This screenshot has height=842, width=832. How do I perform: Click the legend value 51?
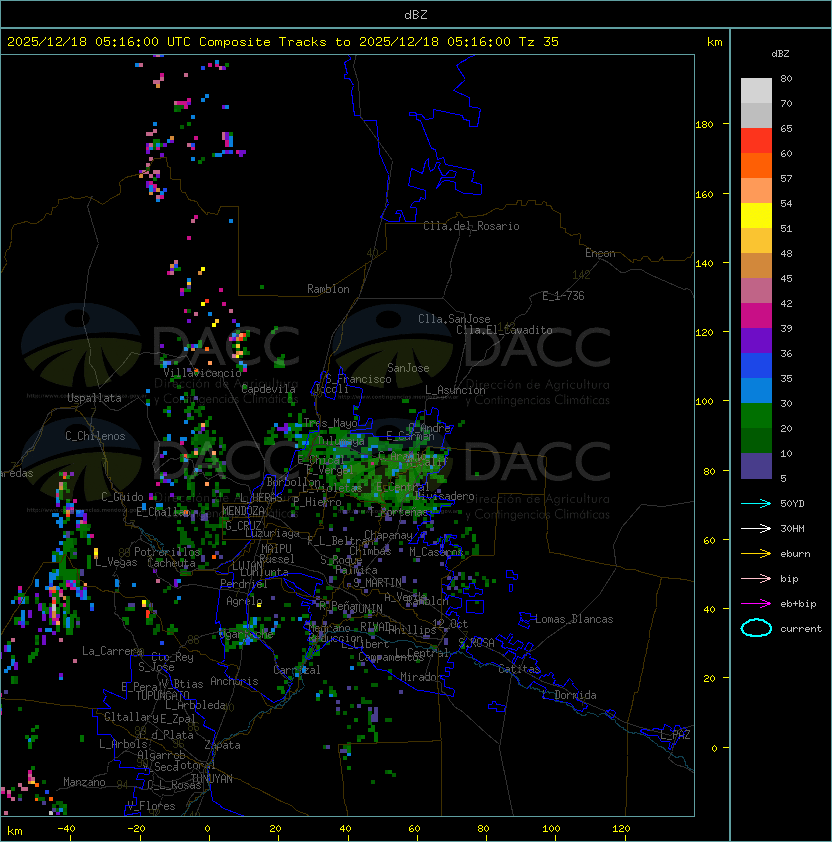(x=786, y=228)
